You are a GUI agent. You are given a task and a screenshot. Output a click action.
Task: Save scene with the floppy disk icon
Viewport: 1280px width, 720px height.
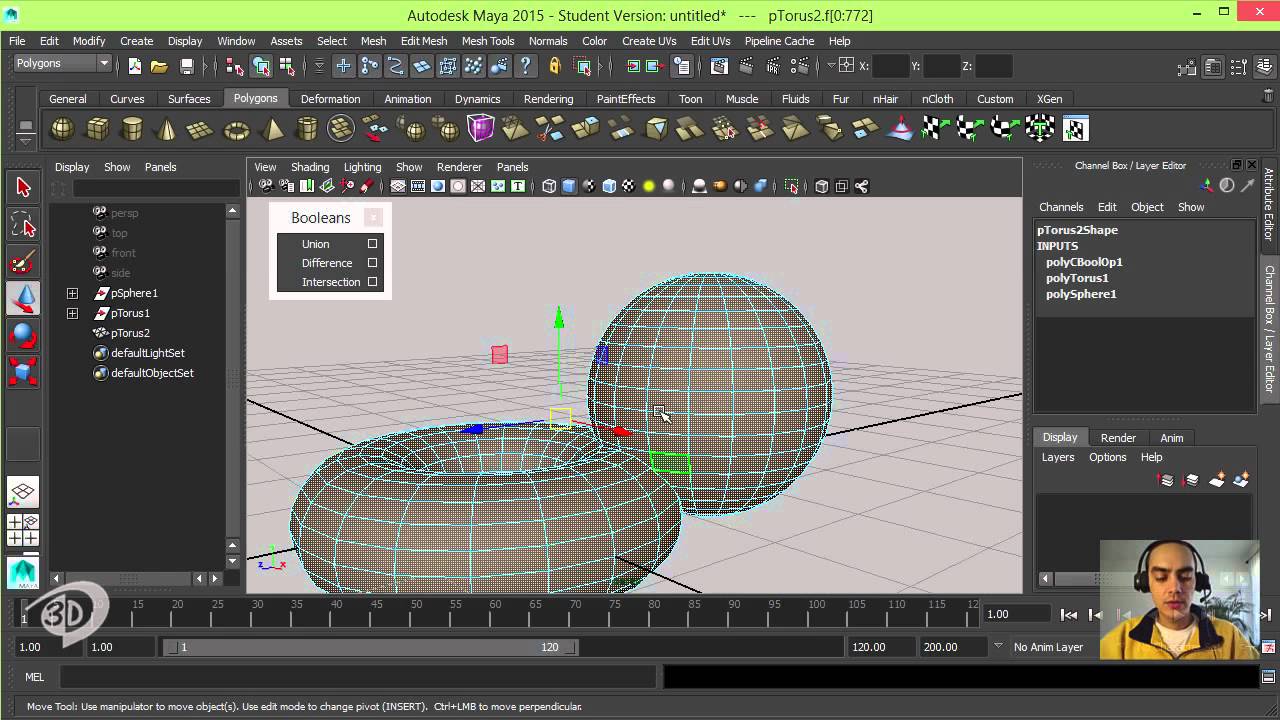click(x=186, y=67)
